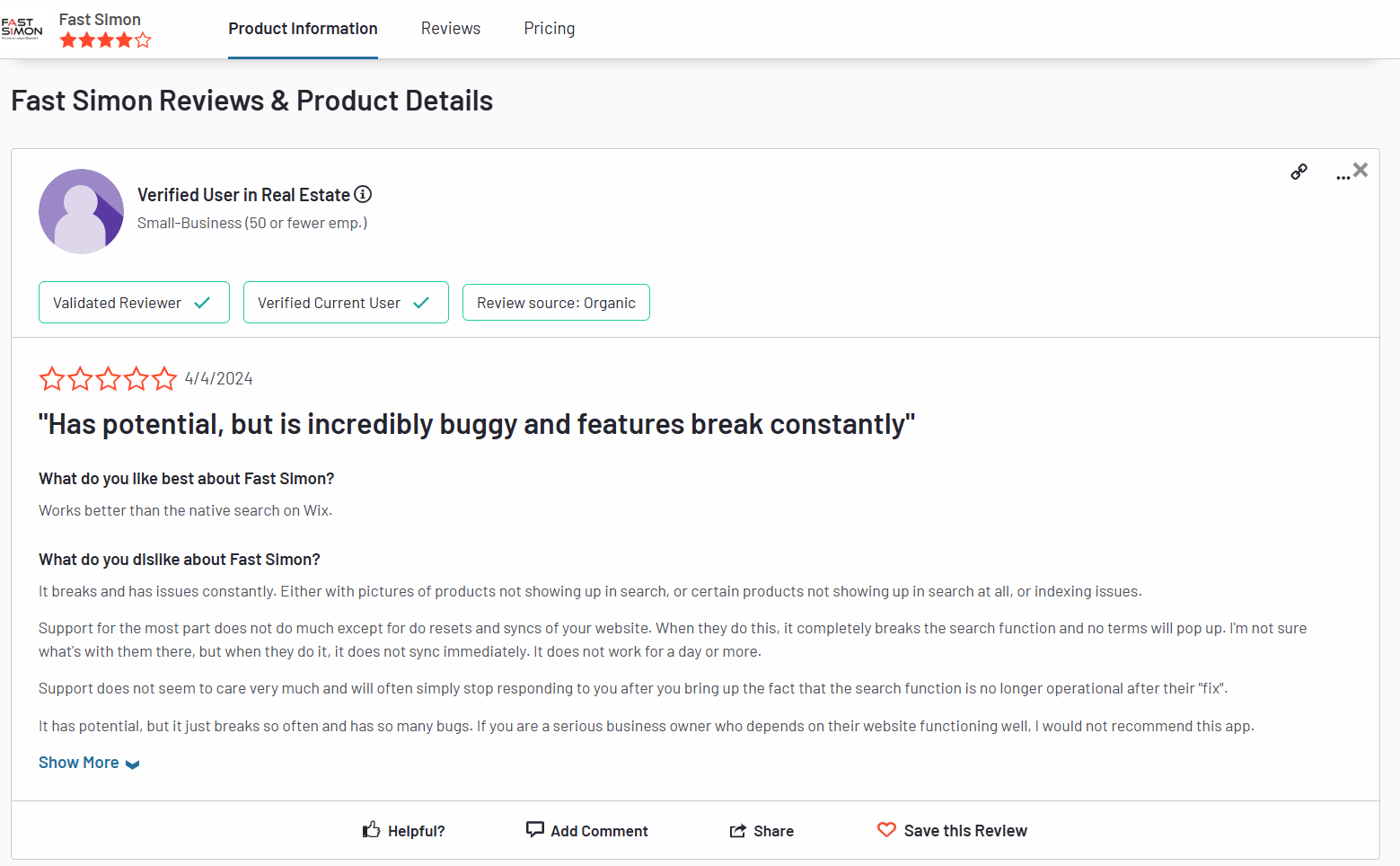Click the Fast Simon product name in header
Viewport: 1400px width, 866px height.
[100, 19]
